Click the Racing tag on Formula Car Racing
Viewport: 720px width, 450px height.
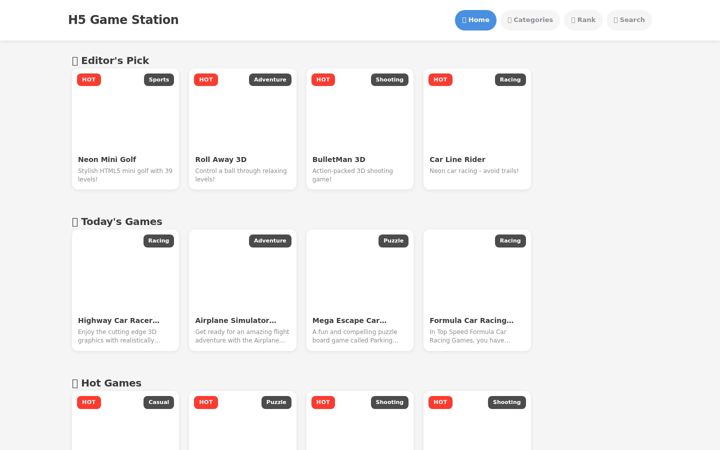pyautogui.click(x=510, y=241)
